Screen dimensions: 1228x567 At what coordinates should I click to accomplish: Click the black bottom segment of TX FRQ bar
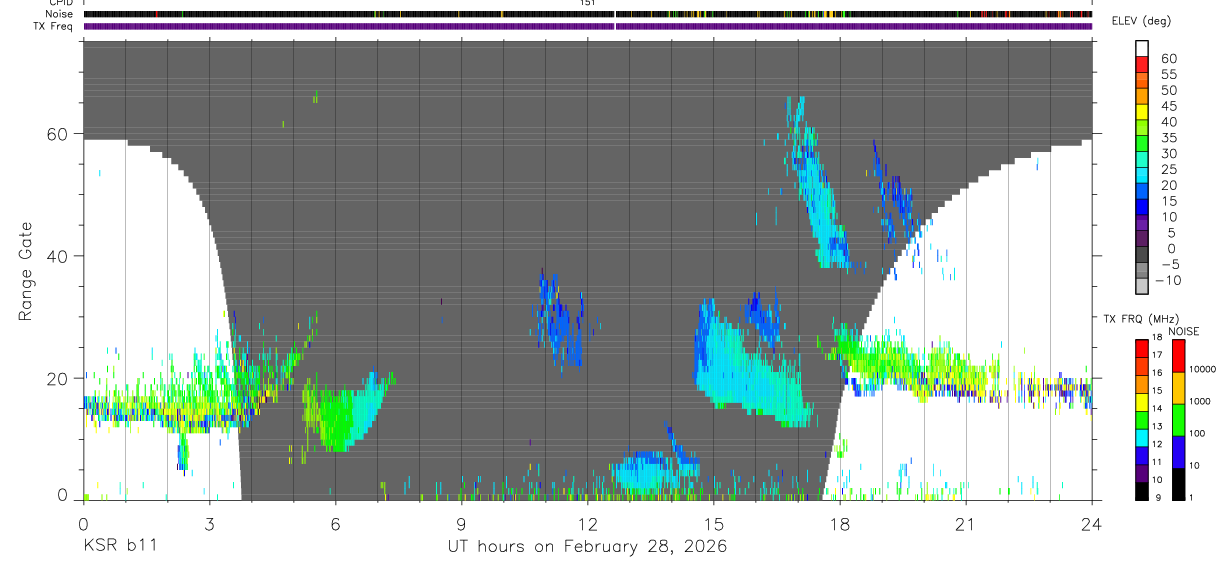[x=1142, y=491]
